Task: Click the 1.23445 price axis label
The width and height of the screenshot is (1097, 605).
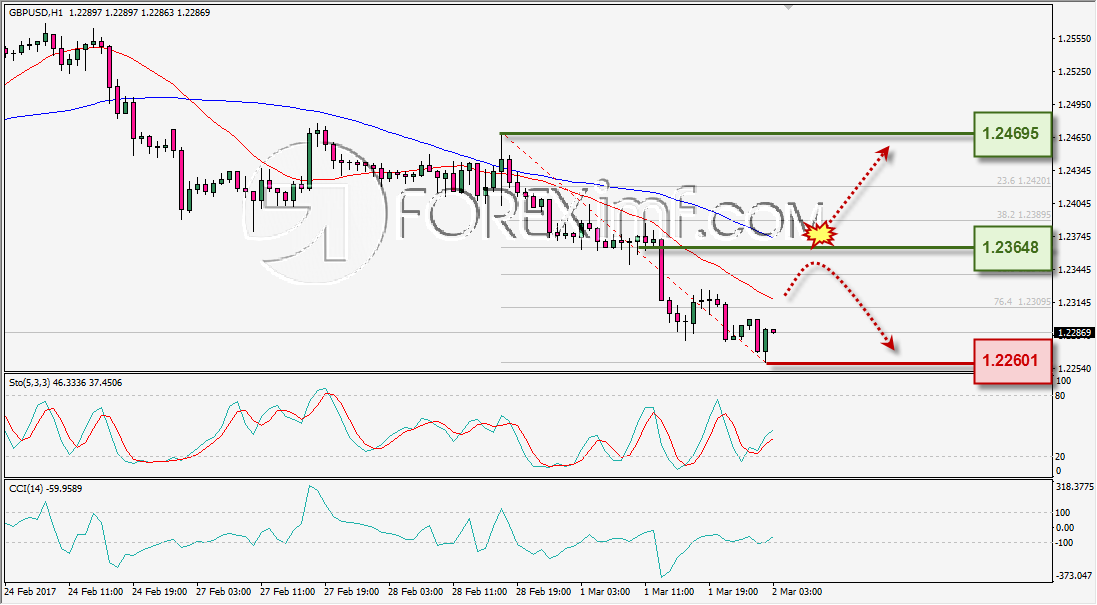Action: [x=1075, y=270]
